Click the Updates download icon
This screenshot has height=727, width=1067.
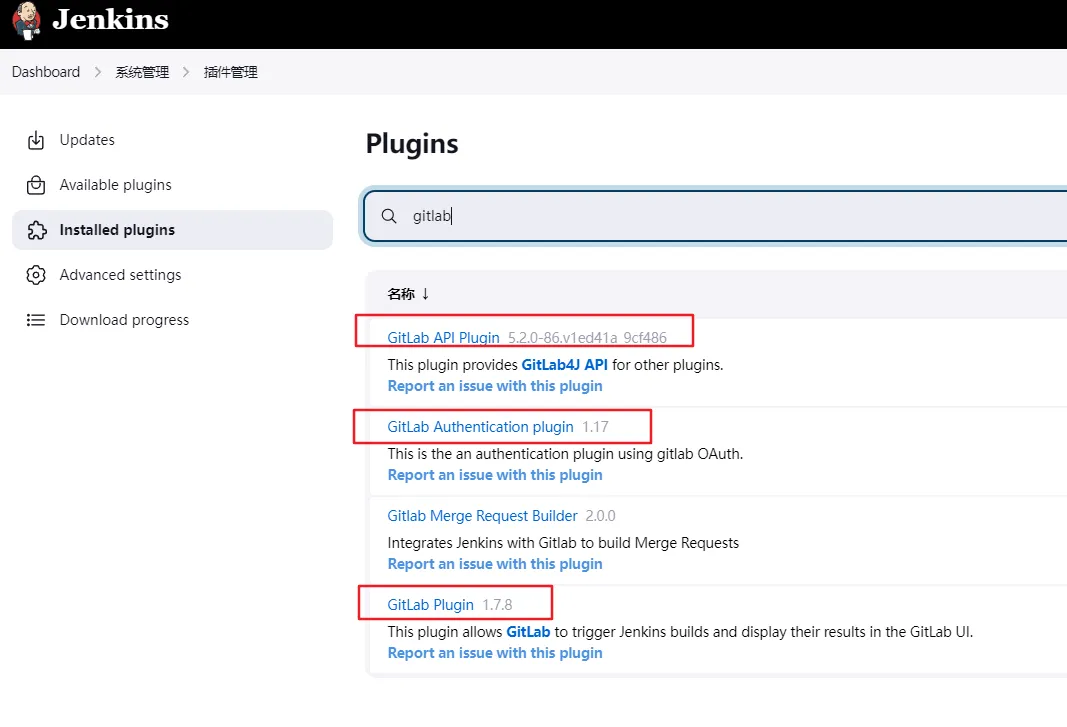pos(35,140)
